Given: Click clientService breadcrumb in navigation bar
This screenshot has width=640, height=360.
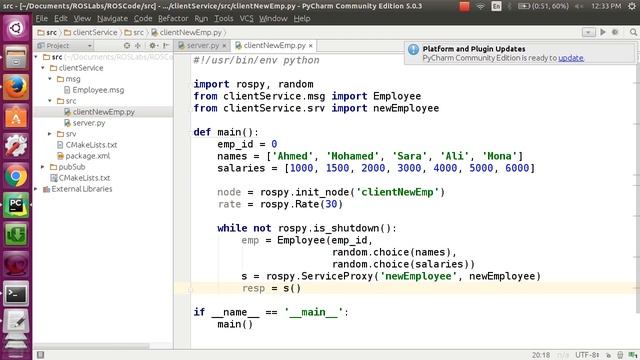Looking at the screenshot, I should pos(91,32).
